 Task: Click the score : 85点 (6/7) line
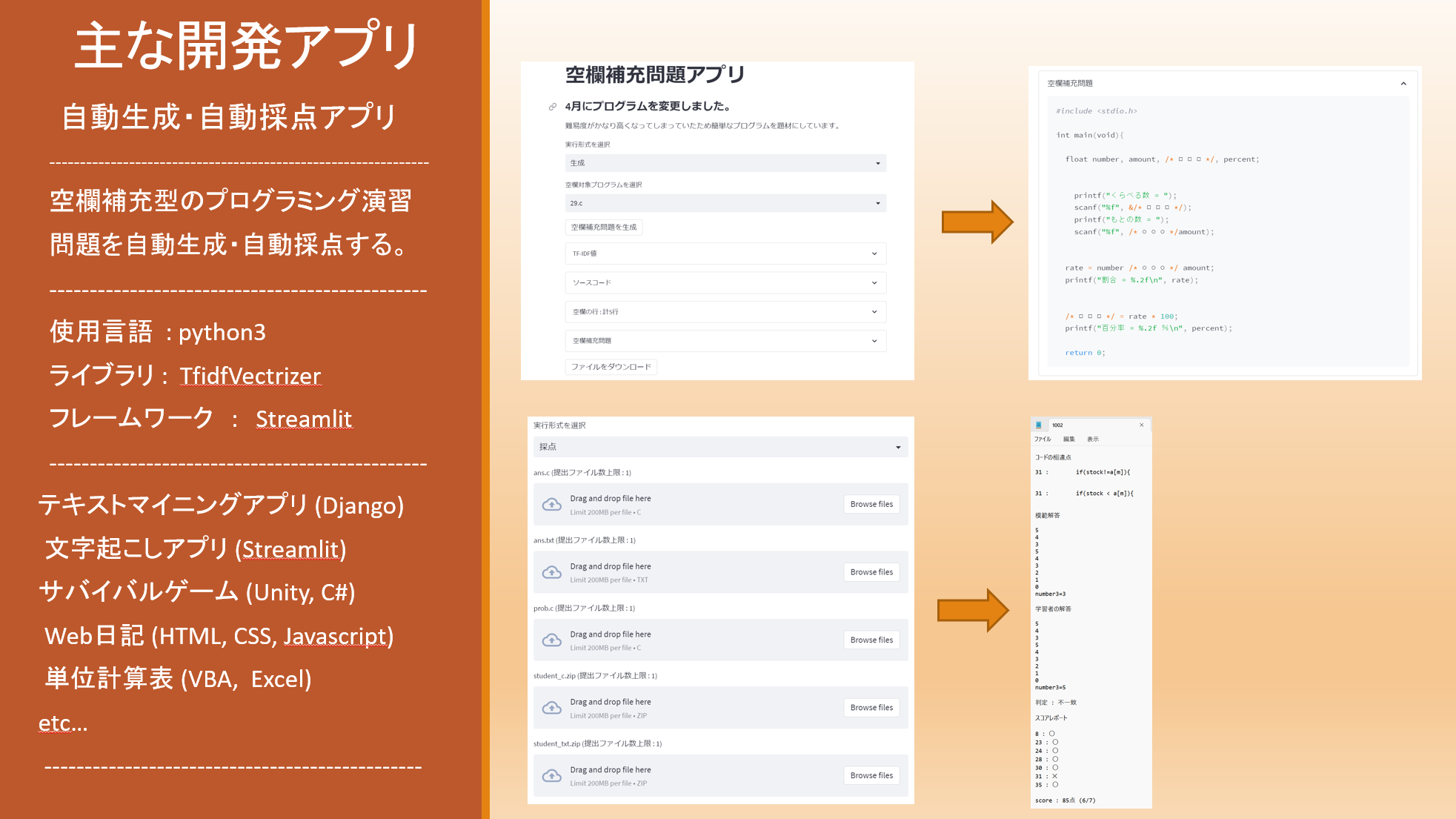(x=1065, y=800)
